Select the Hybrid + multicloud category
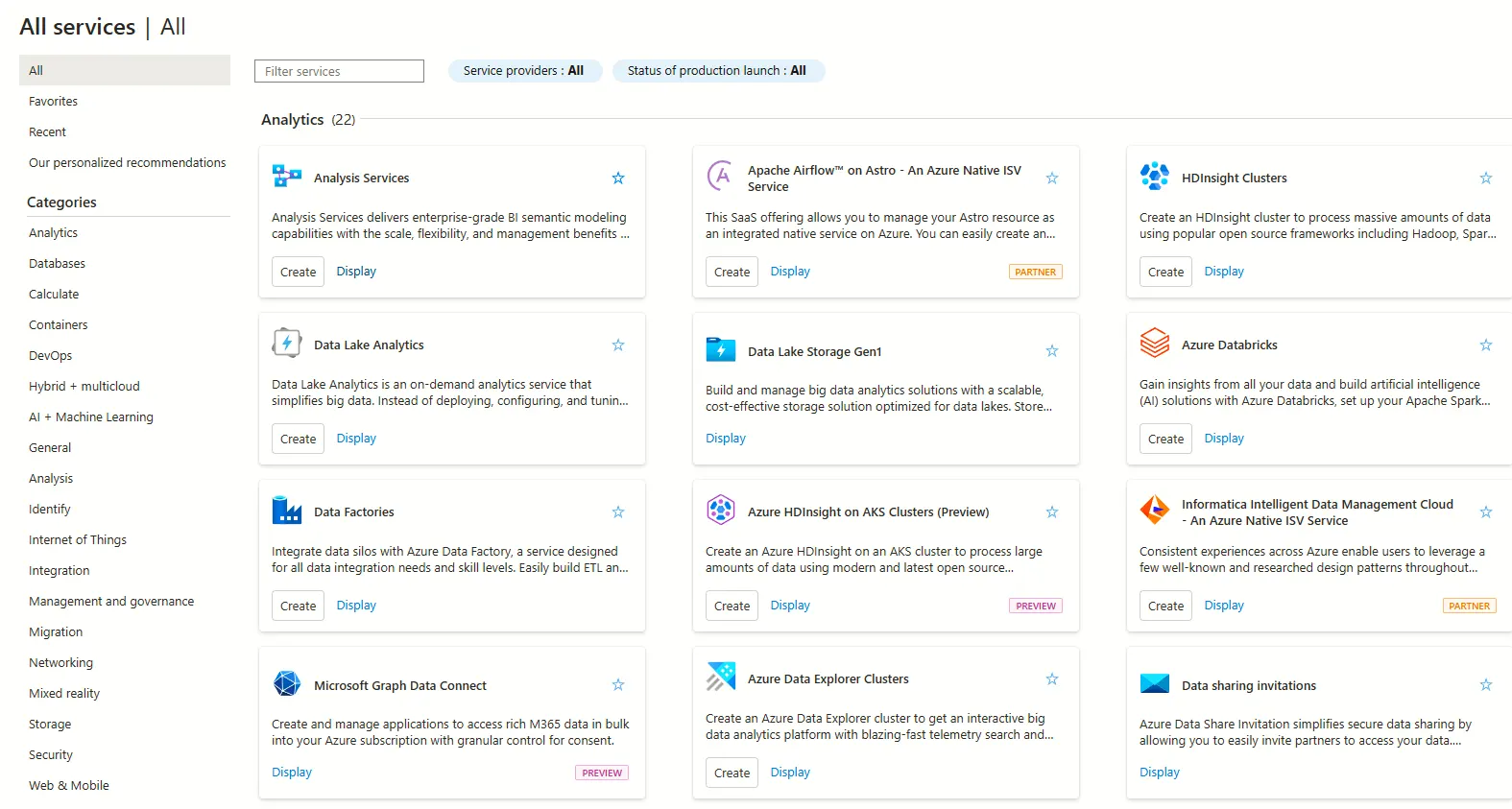 pyautogui.click(x=84, y=386)
